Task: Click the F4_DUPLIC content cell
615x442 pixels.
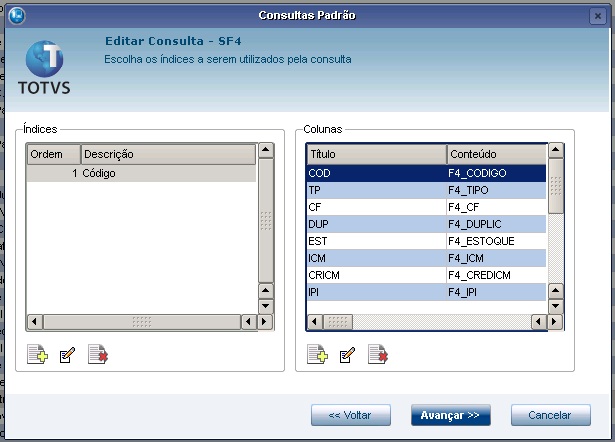Action: 496,224
